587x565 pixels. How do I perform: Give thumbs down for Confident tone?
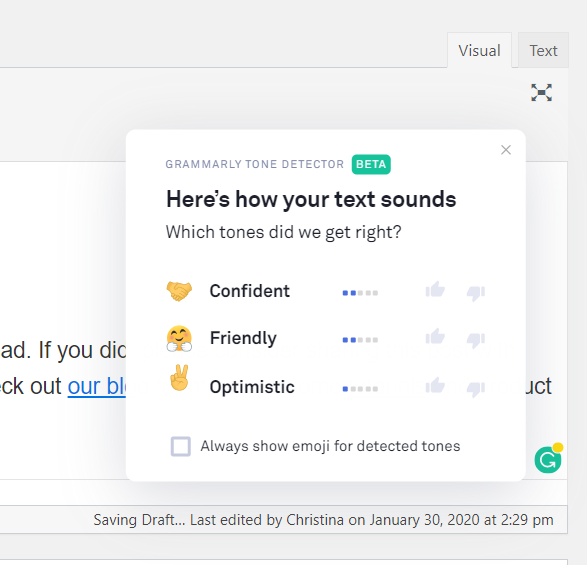[x=476, y=293]
